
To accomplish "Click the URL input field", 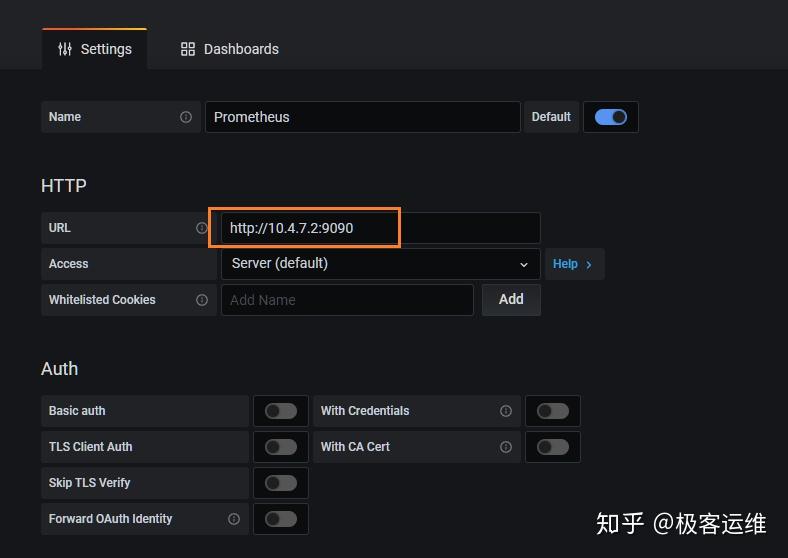I will (x=380, y=228).
